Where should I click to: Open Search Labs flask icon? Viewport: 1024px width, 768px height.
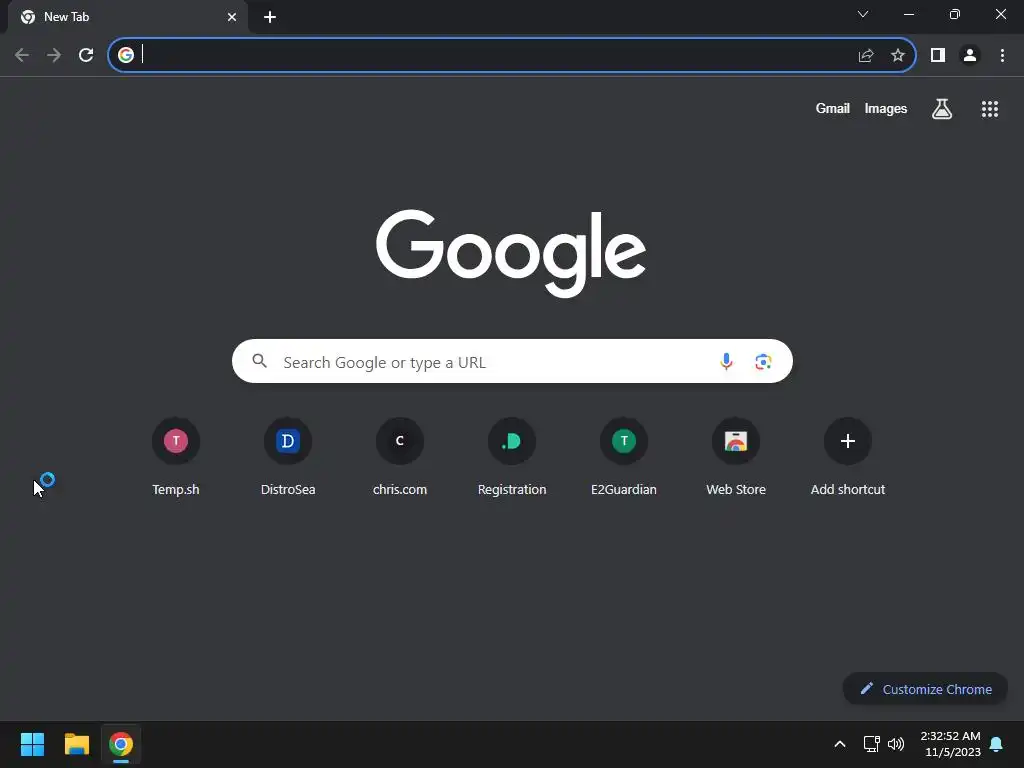(942, 109)
